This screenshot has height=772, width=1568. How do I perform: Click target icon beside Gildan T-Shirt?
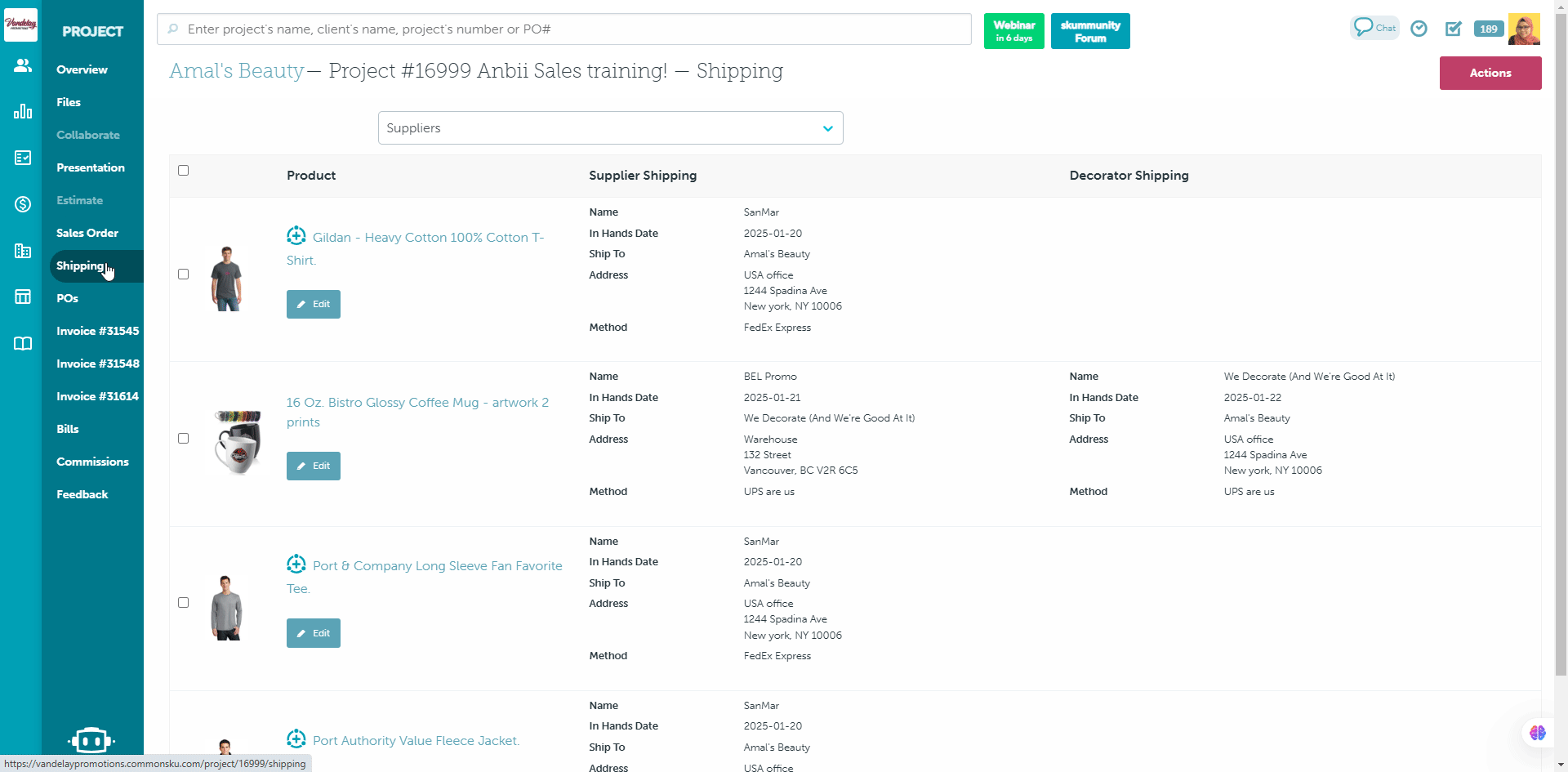tap(296, 236)
